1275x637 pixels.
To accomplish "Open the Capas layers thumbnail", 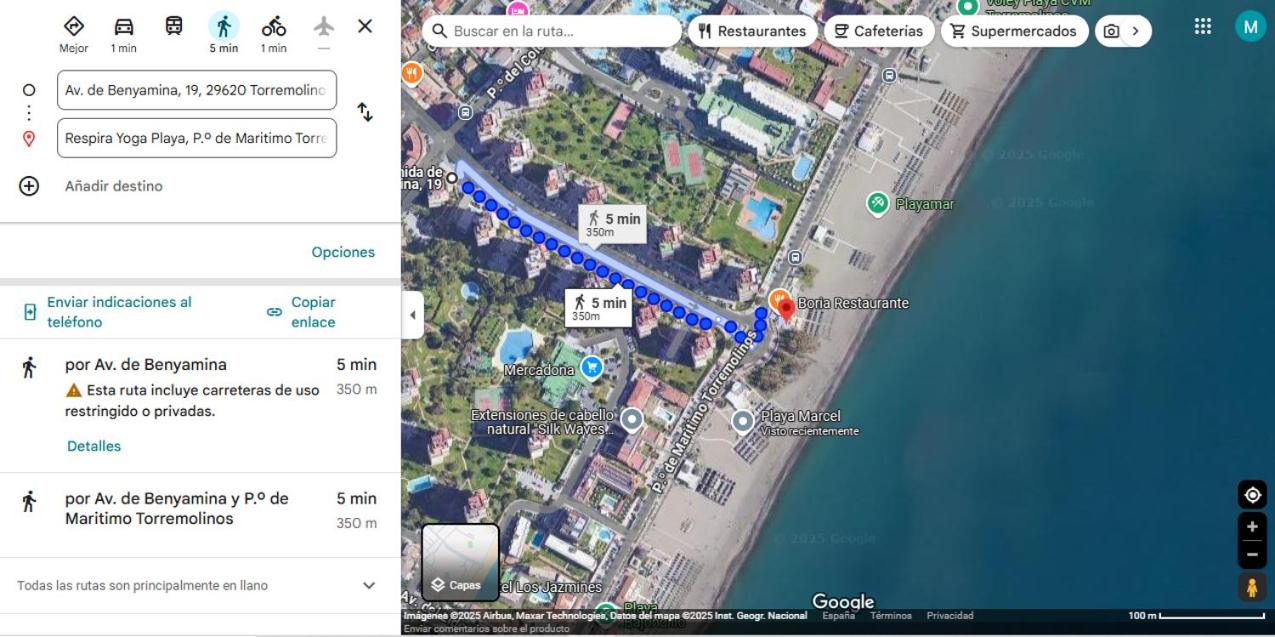I will click(460, 562).
